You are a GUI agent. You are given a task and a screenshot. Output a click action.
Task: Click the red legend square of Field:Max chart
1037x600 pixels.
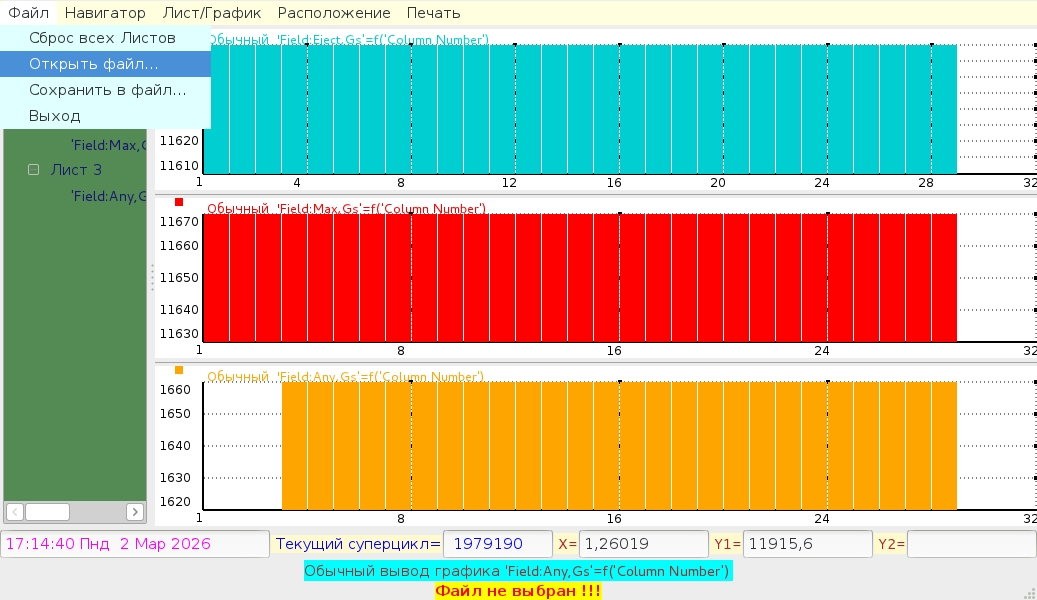pyautogui.click(x=179, y=202)
